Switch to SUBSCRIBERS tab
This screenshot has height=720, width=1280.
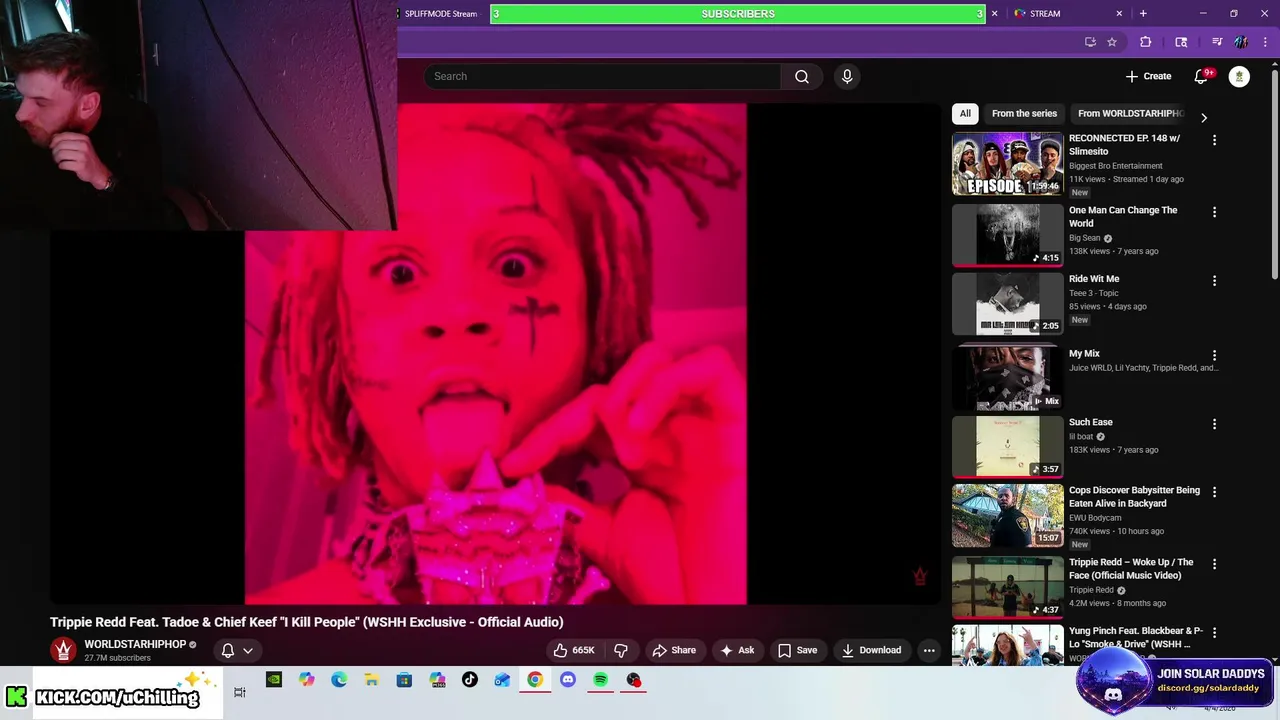coord(738,13)
